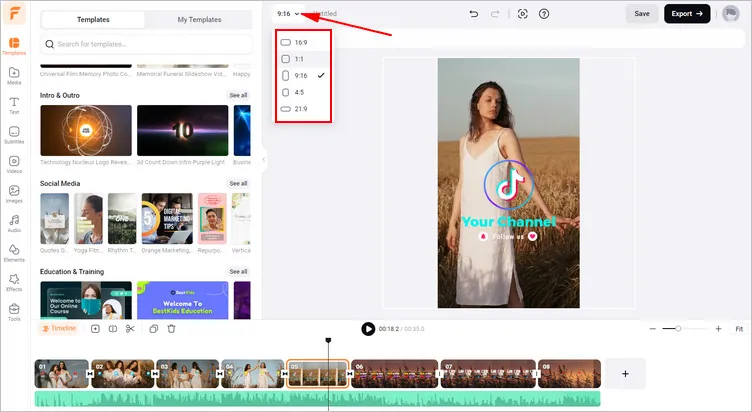Play the video preview

[368, 329]
